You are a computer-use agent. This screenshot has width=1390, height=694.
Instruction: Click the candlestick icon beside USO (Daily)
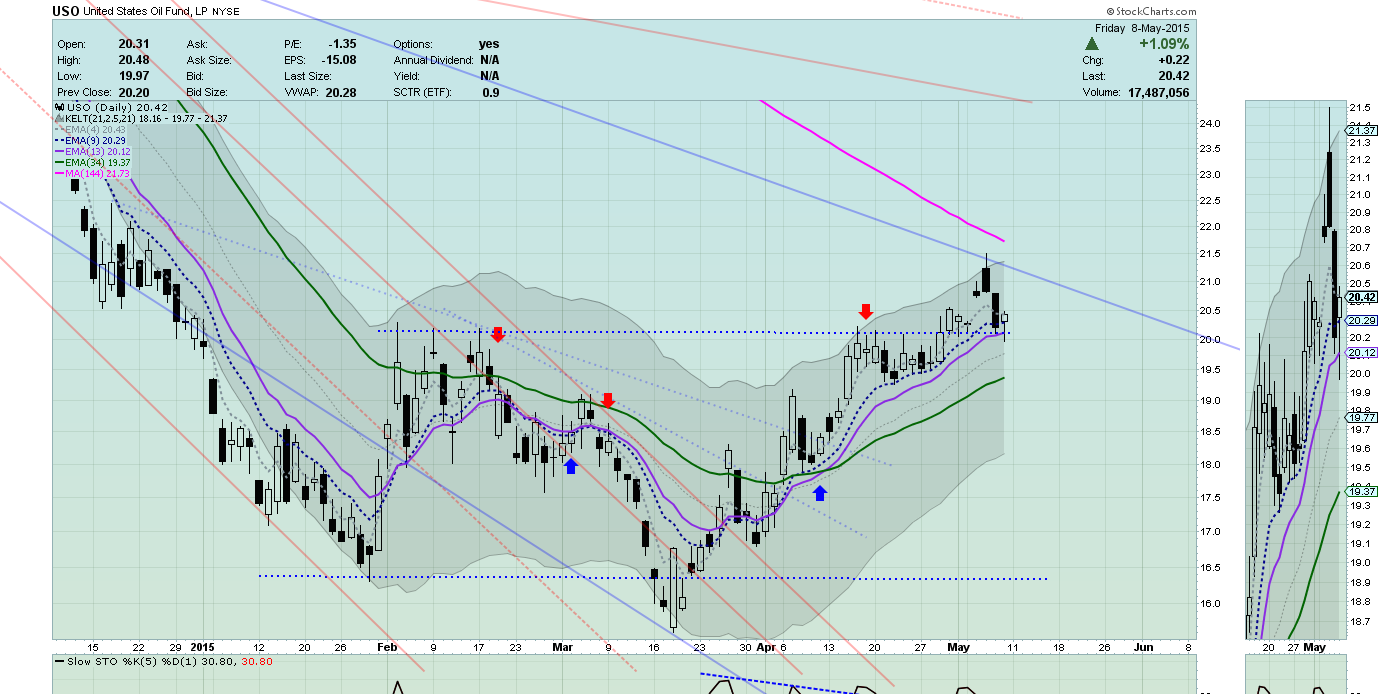(x=61, y=107)
